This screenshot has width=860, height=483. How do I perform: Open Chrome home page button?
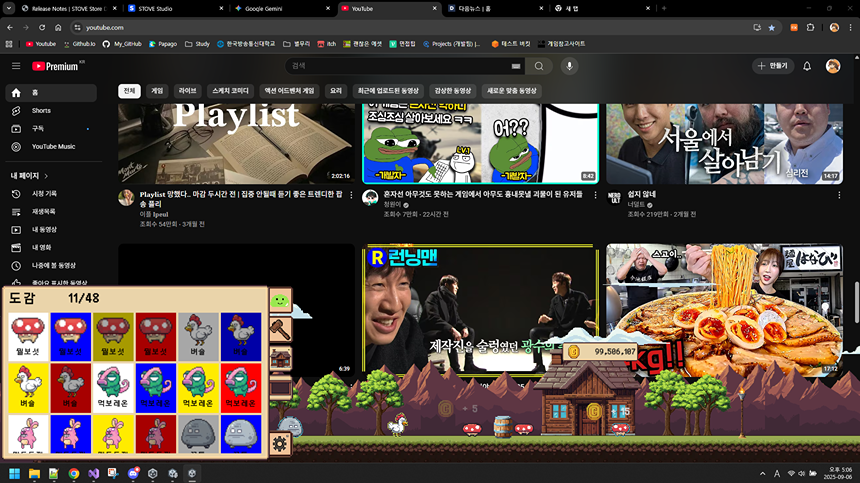tap(58, 27)
